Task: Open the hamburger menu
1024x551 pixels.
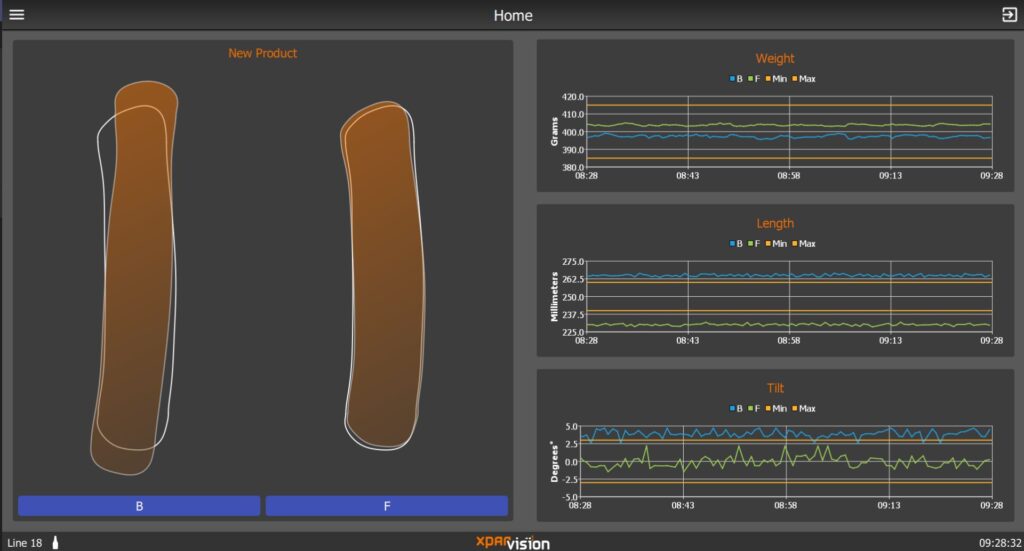Action: pos(17,15)
